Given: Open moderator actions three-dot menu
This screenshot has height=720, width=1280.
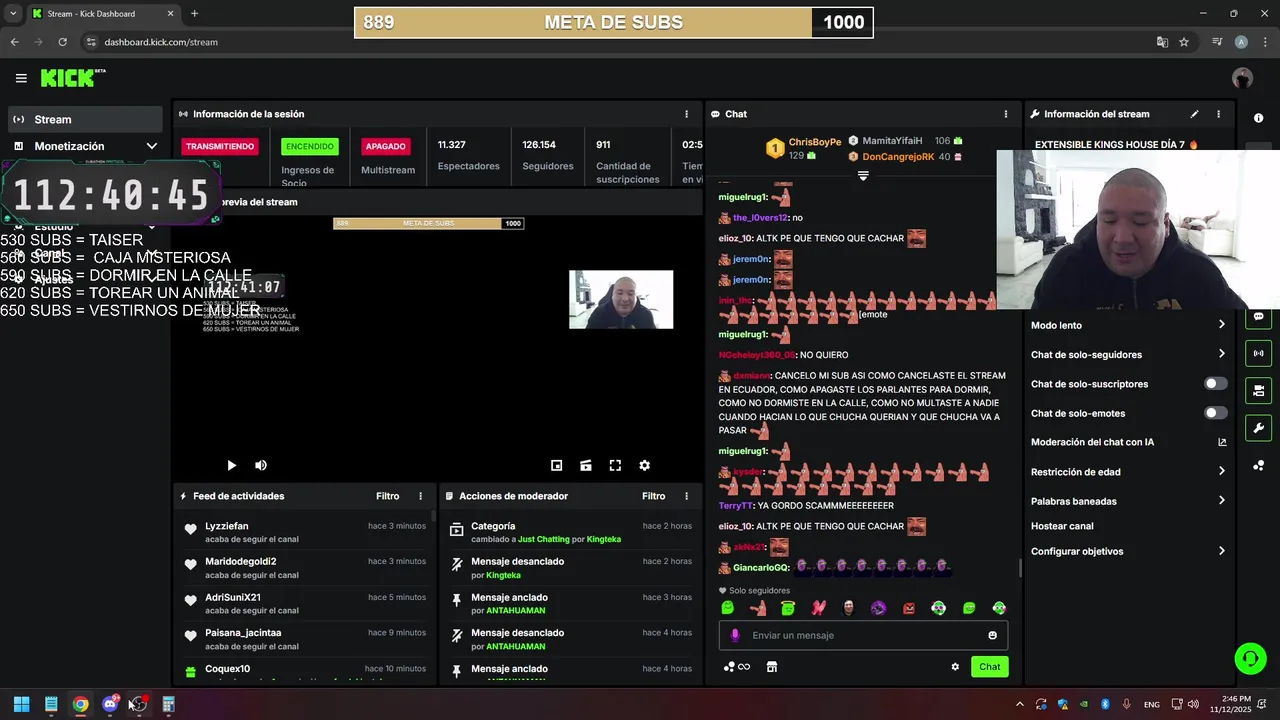Looking at the screenshot, I should 686,496.
